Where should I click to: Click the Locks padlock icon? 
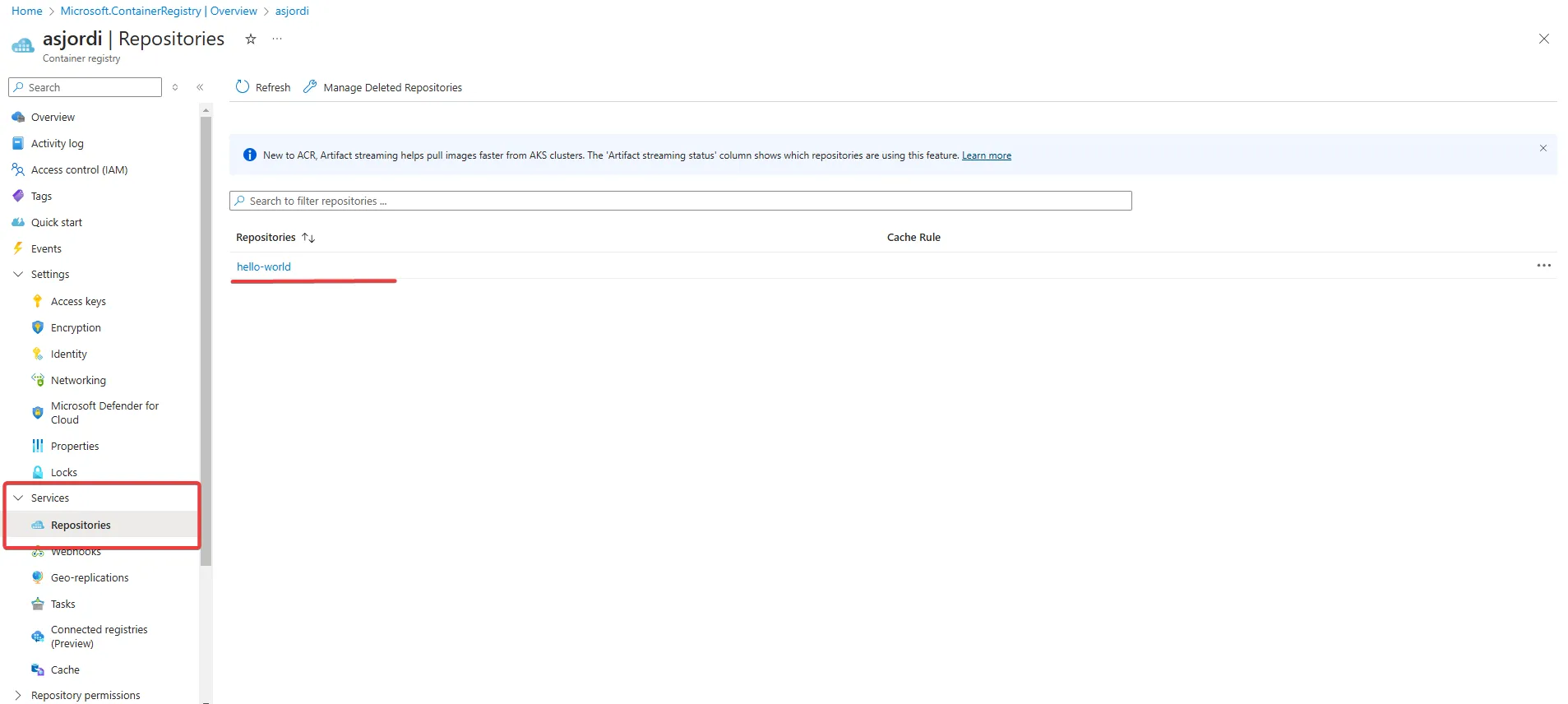(x=38, y=472)
